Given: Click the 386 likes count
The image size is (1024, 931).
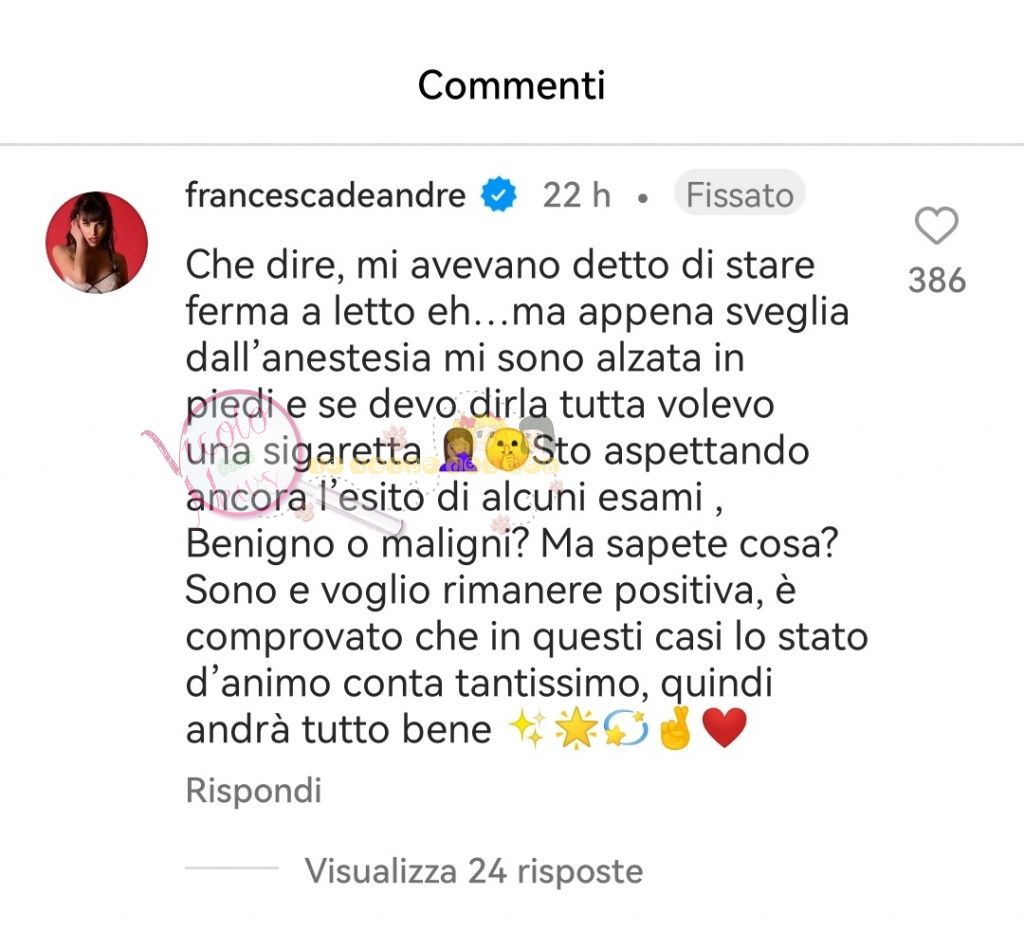Looking at the screenshot, I should pos(936,280).
